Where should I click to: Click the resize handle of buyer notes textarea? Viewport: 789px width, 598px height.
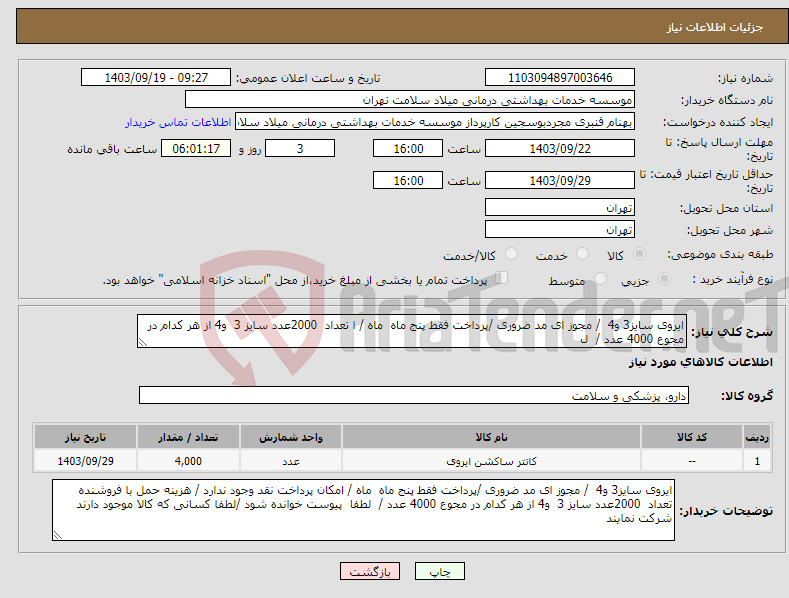(58, 535)
